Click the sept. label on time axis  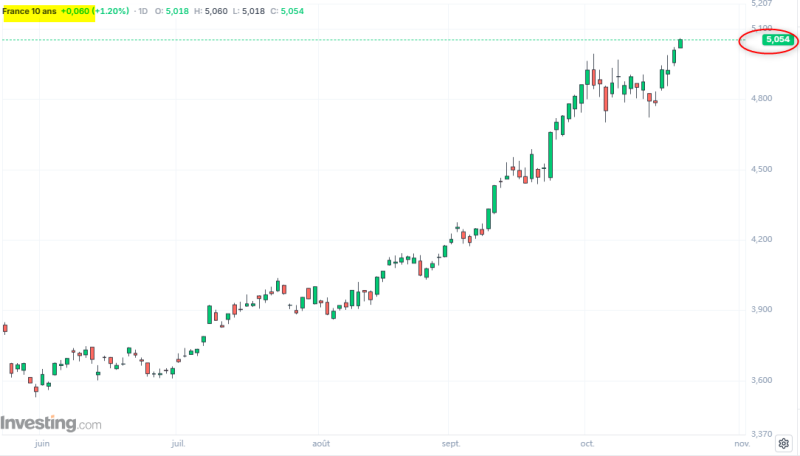pos(451,443)
